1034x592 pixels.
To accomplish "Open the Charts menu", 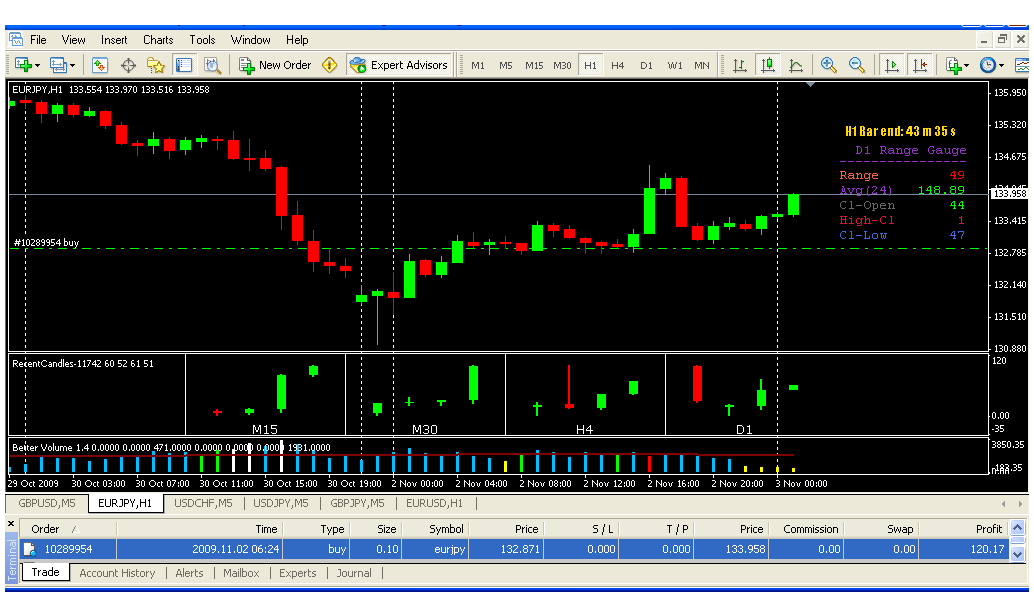I will point(158,40).
